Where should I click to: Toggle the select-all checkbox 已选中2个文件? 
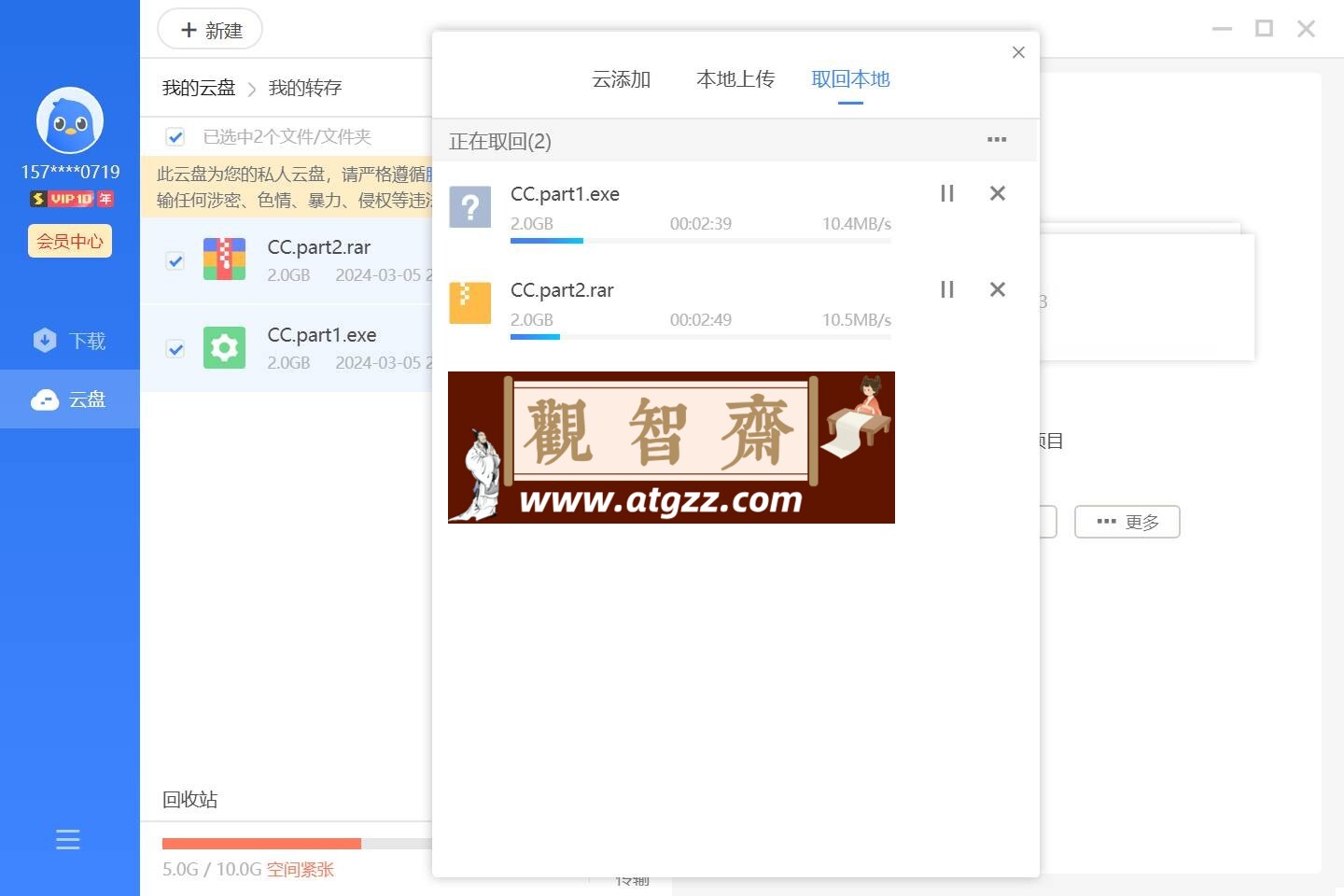tap(175, 137)
